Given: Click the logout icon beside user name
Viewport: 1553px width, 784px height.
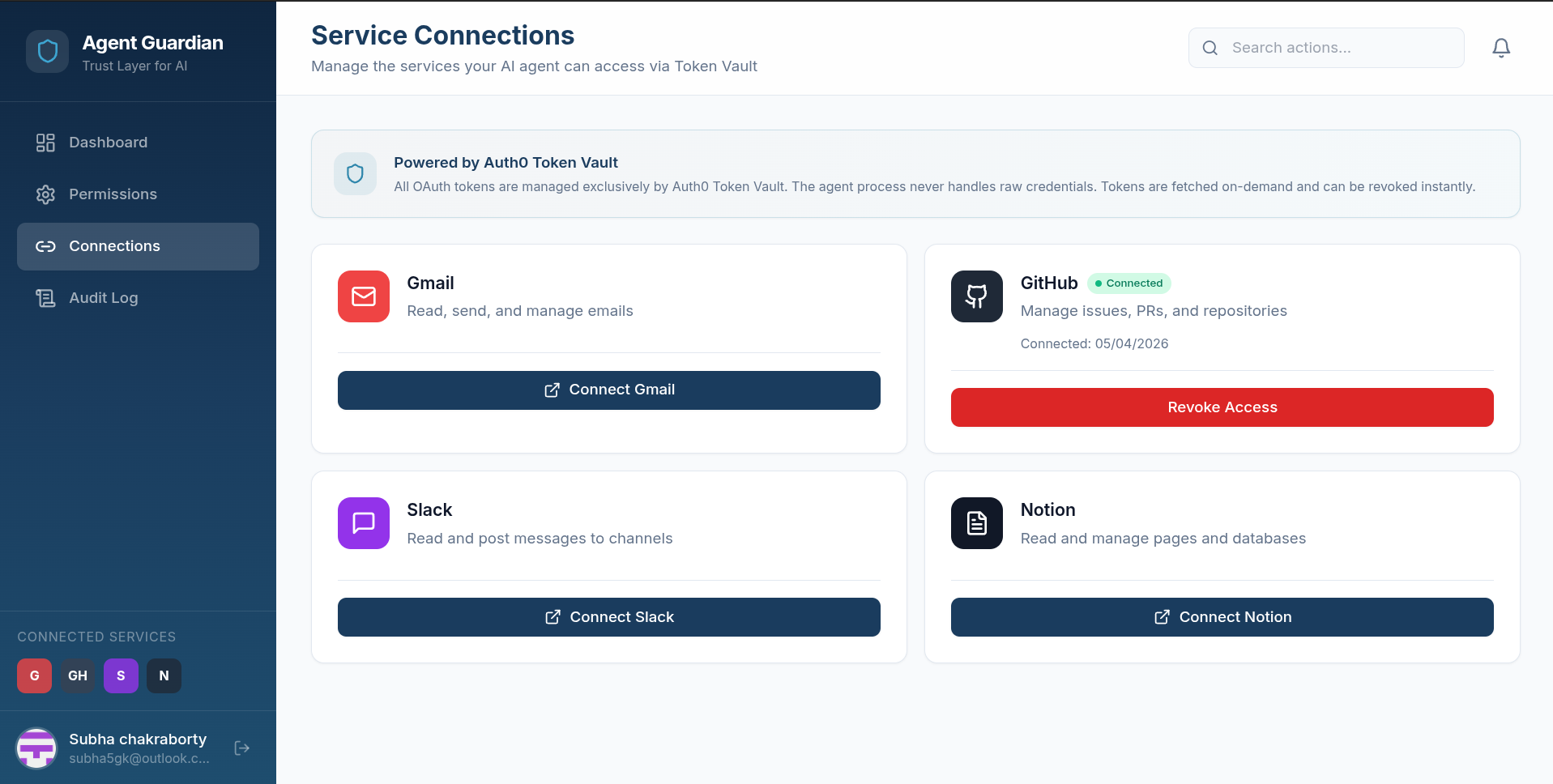Looking at the screenshot, I should pyautogui.click(x=241, y=748).
